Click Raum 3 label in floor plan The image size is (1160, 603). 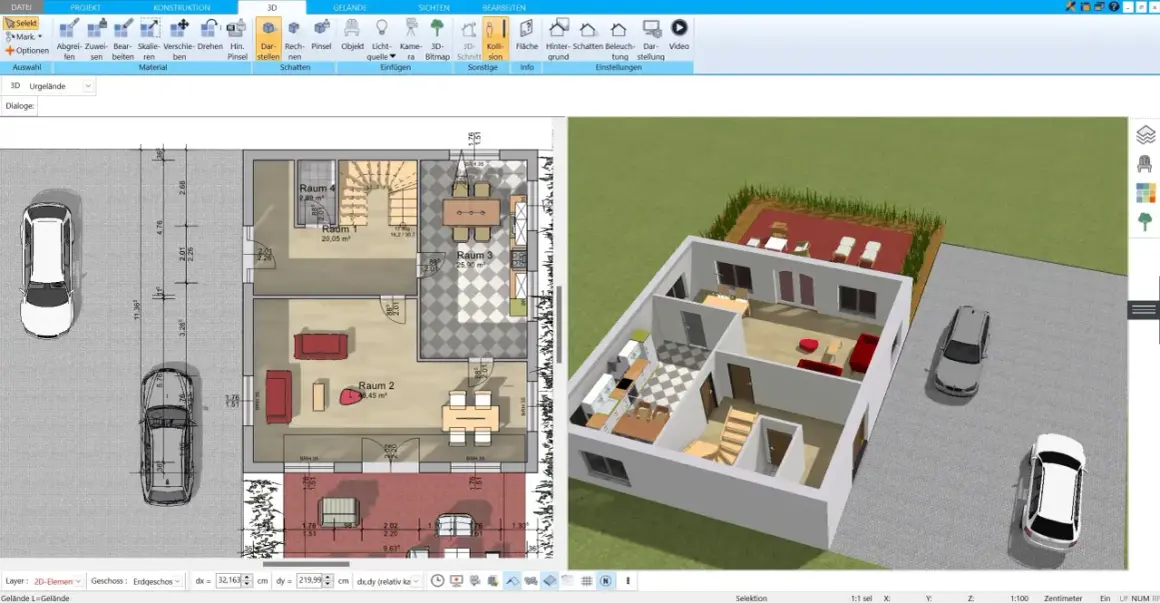point(474,255)
